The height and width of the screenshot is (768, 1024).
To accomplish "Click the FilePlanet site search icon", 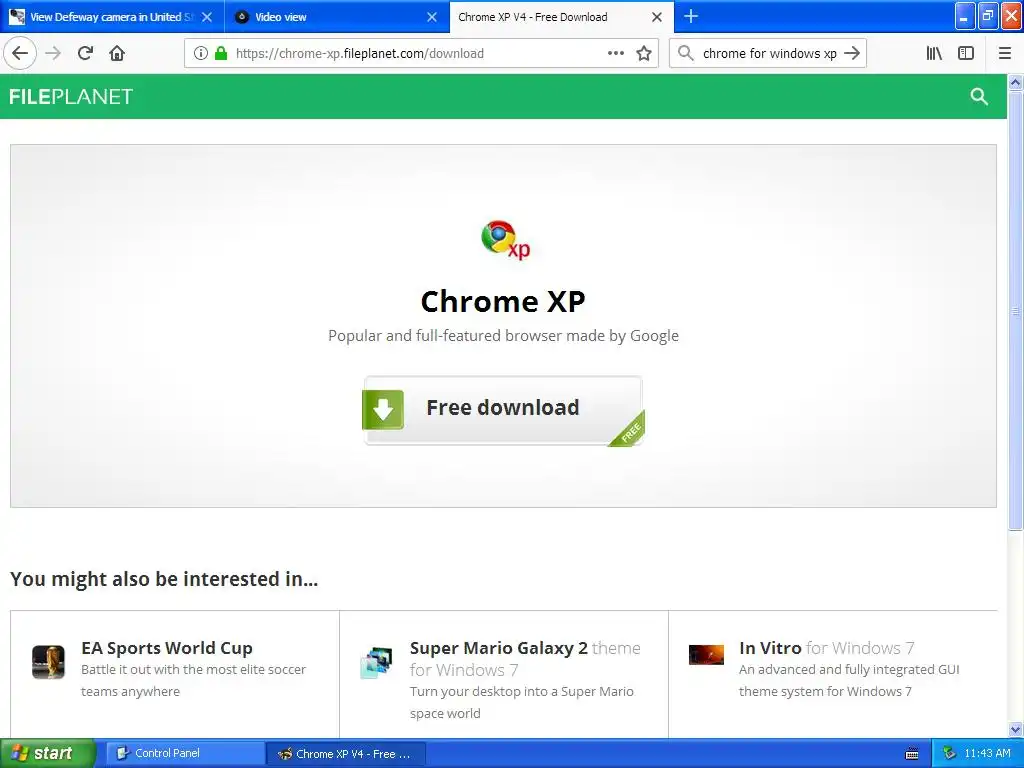I will (978, 97).
